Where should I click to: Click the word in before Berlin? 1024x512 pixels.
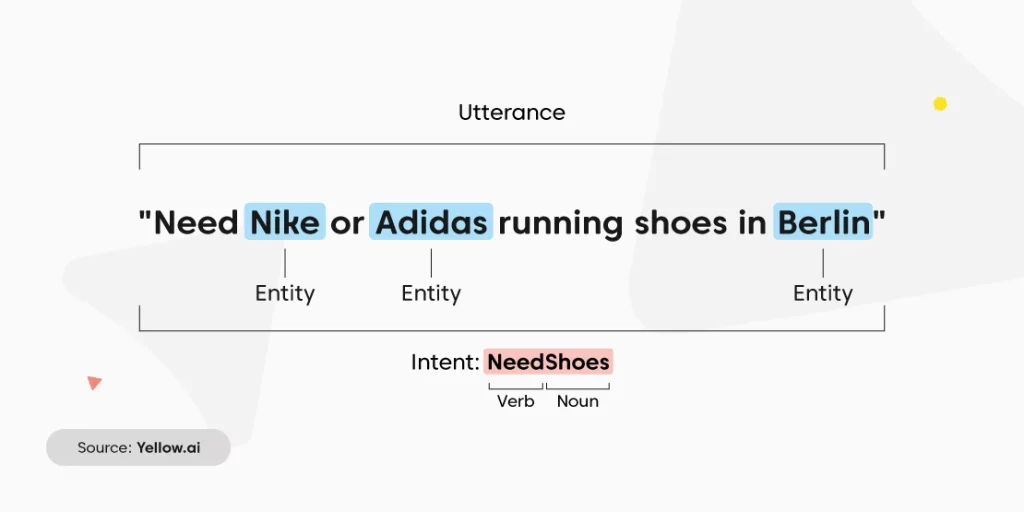[752, 223]
